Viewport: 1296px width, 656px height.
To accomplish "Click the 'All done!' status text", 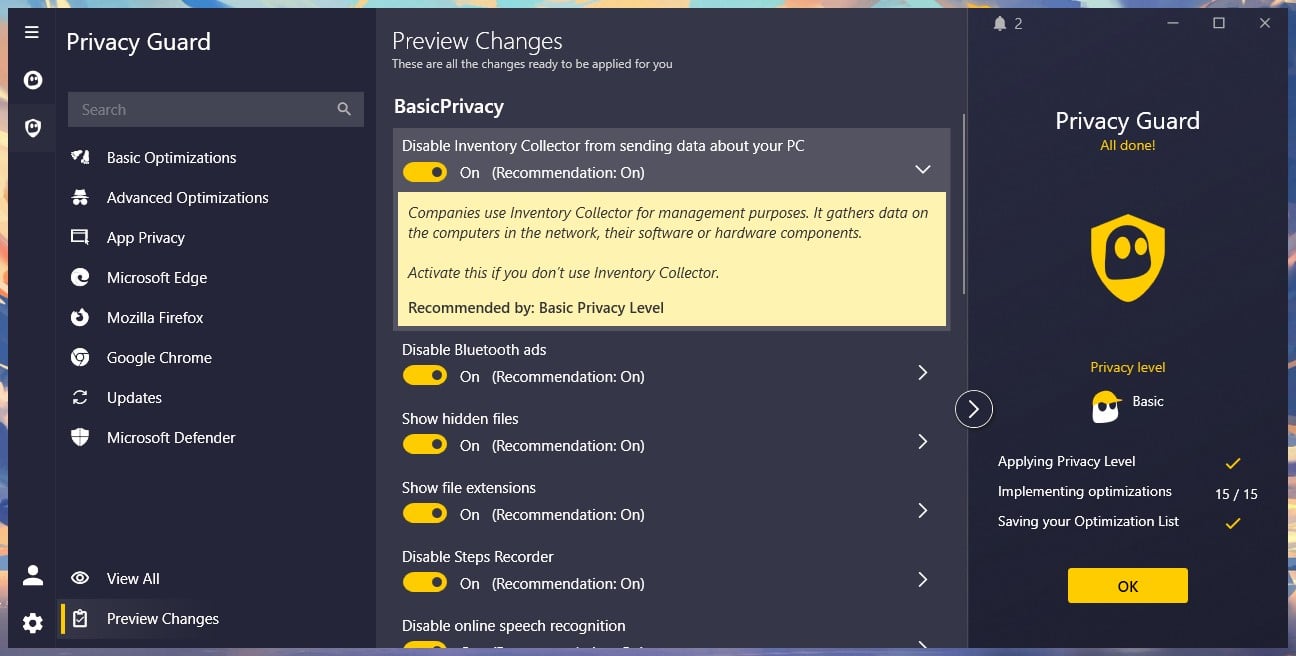I will coord(1127,145).
